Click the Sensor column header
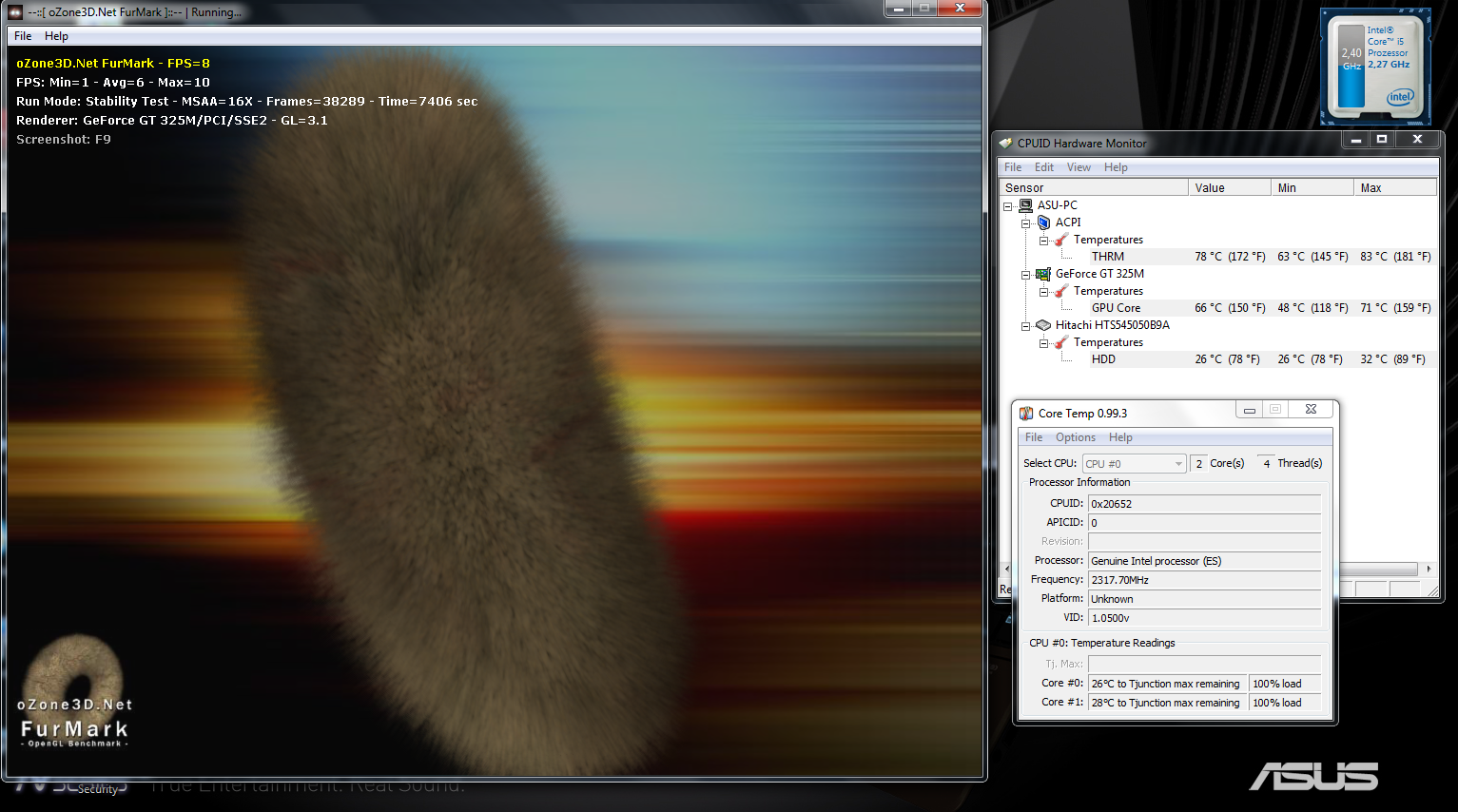Viewport: 1458px width, 812px height. (x=1094, y=187)
